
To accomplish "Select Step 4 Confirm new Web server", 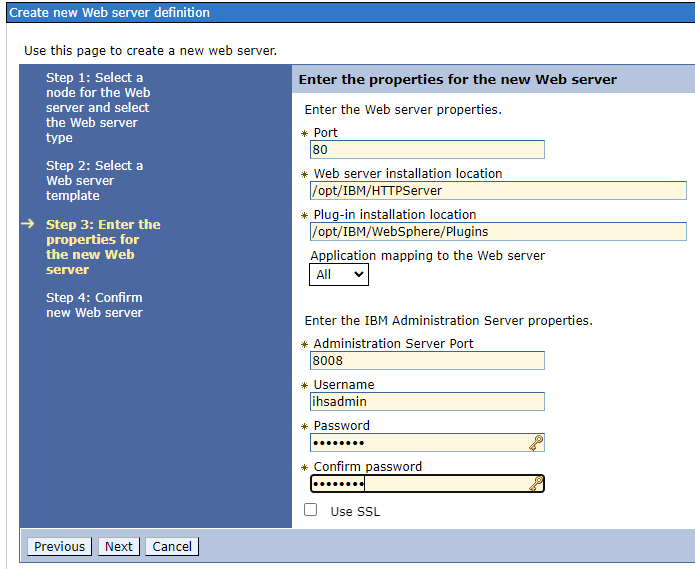I will pyautogui.click(x=94, y=305).
